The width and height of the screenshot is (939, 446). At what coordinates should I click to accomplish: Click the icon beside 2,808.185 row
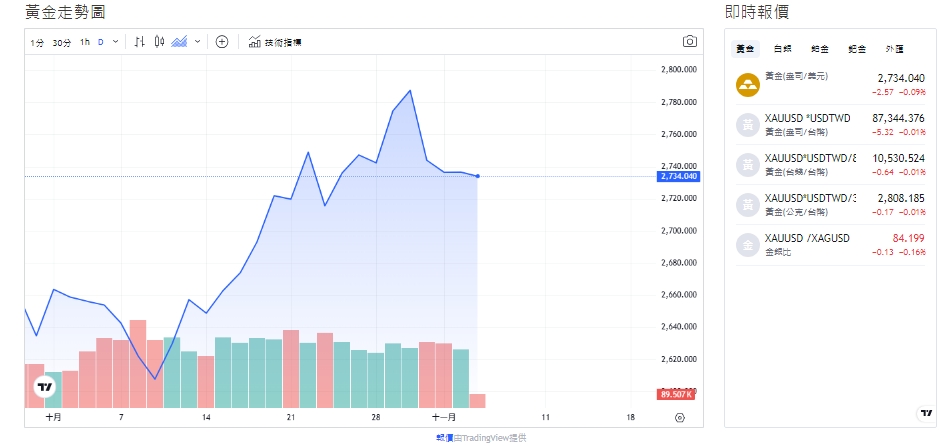click(x=747, y=205)
